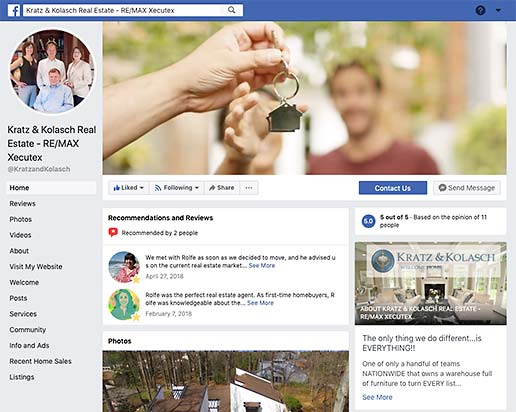Click the February 7, 2018 review date
Viewport: 516px width, 412px height.
click(168, 314)
